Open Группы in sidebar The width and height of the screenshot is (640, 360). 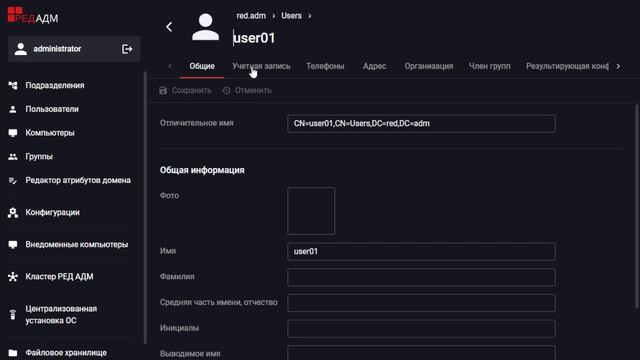39,157
